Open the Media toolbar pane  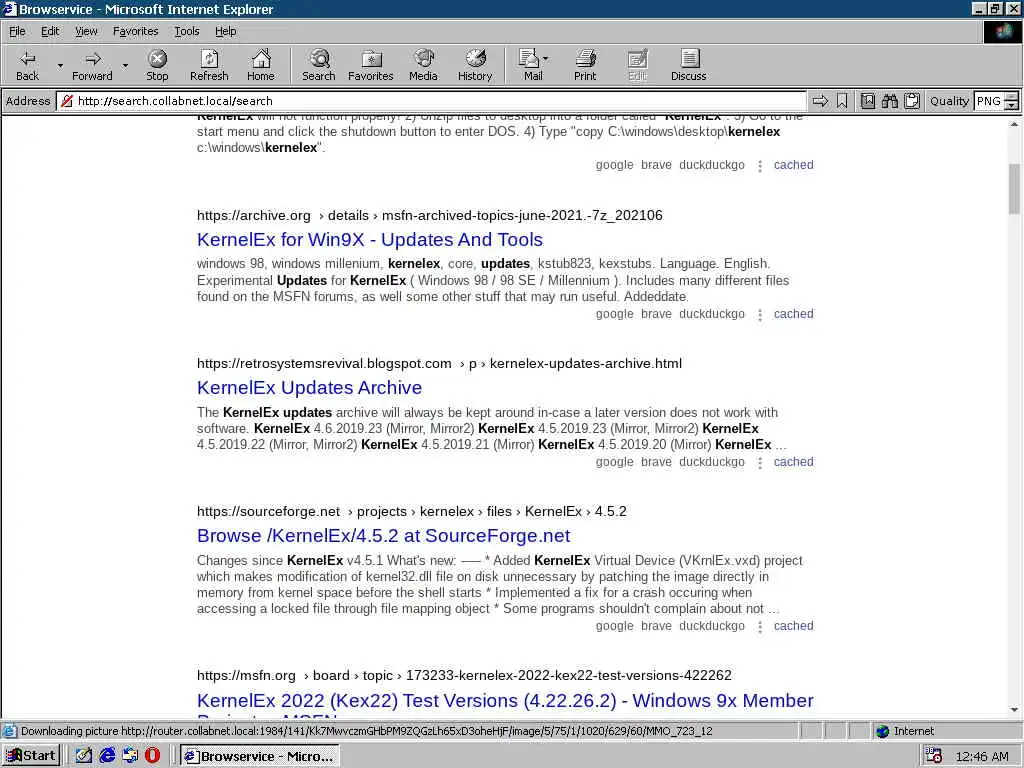pyautogui.click(x=423, y=65)
